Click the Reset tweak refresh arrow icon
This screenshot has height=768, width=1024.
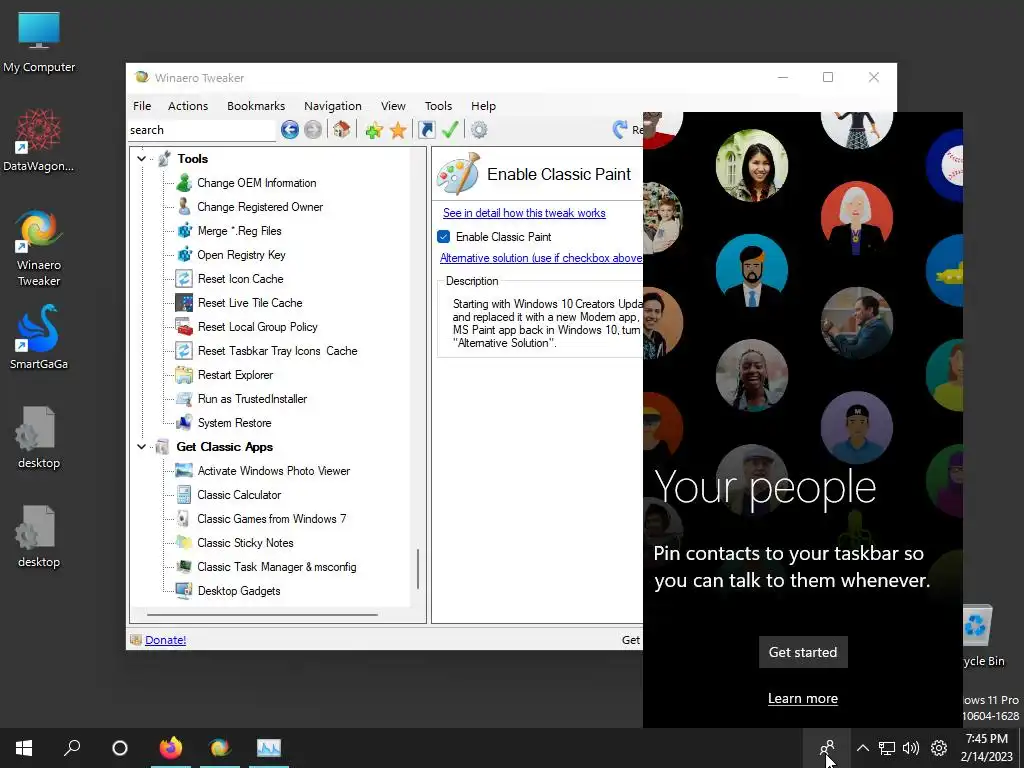click(620, 129)
